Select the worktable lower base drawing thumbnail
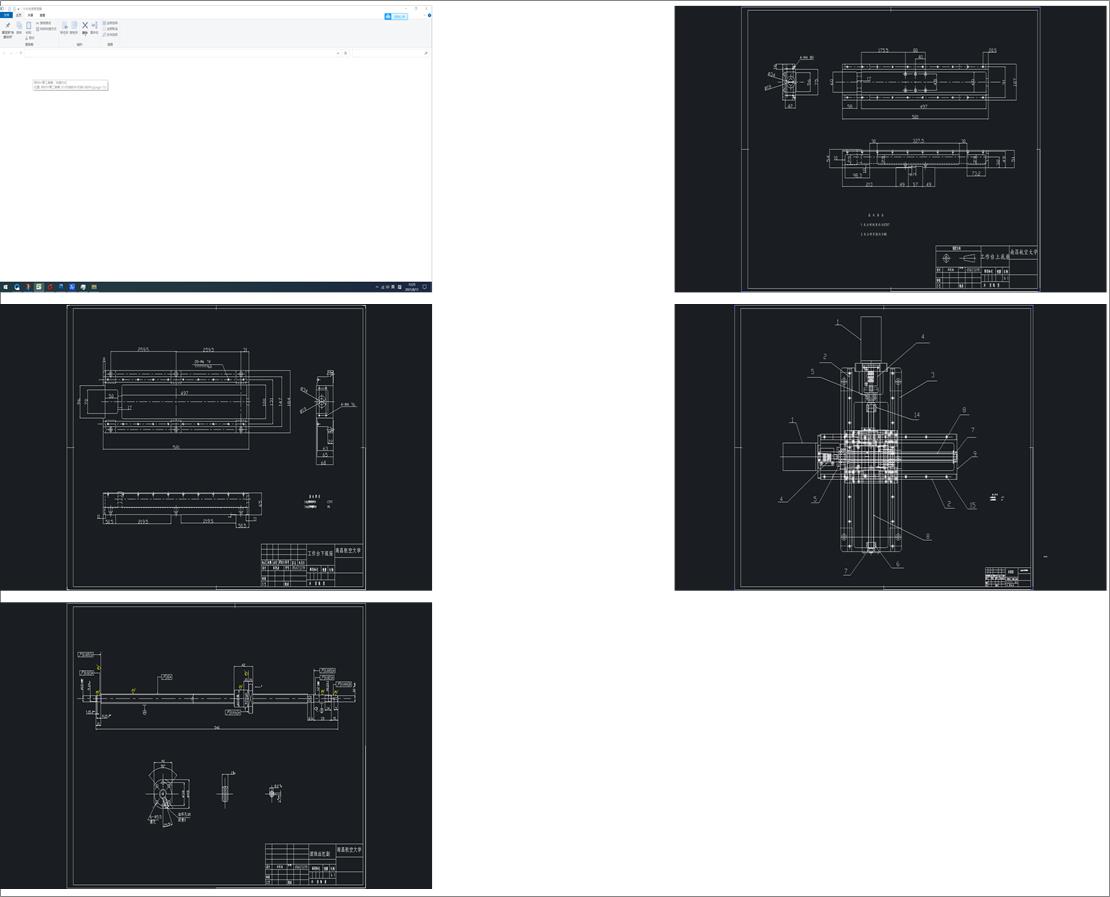Screen dimensions: 1110x897 coord(216,447)
